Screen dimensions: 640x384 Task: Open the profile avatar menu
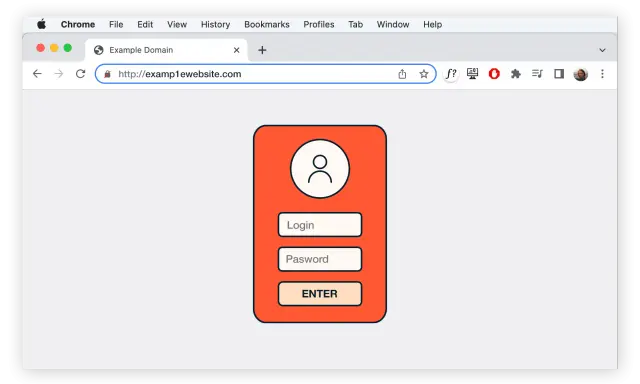(580, 74)
